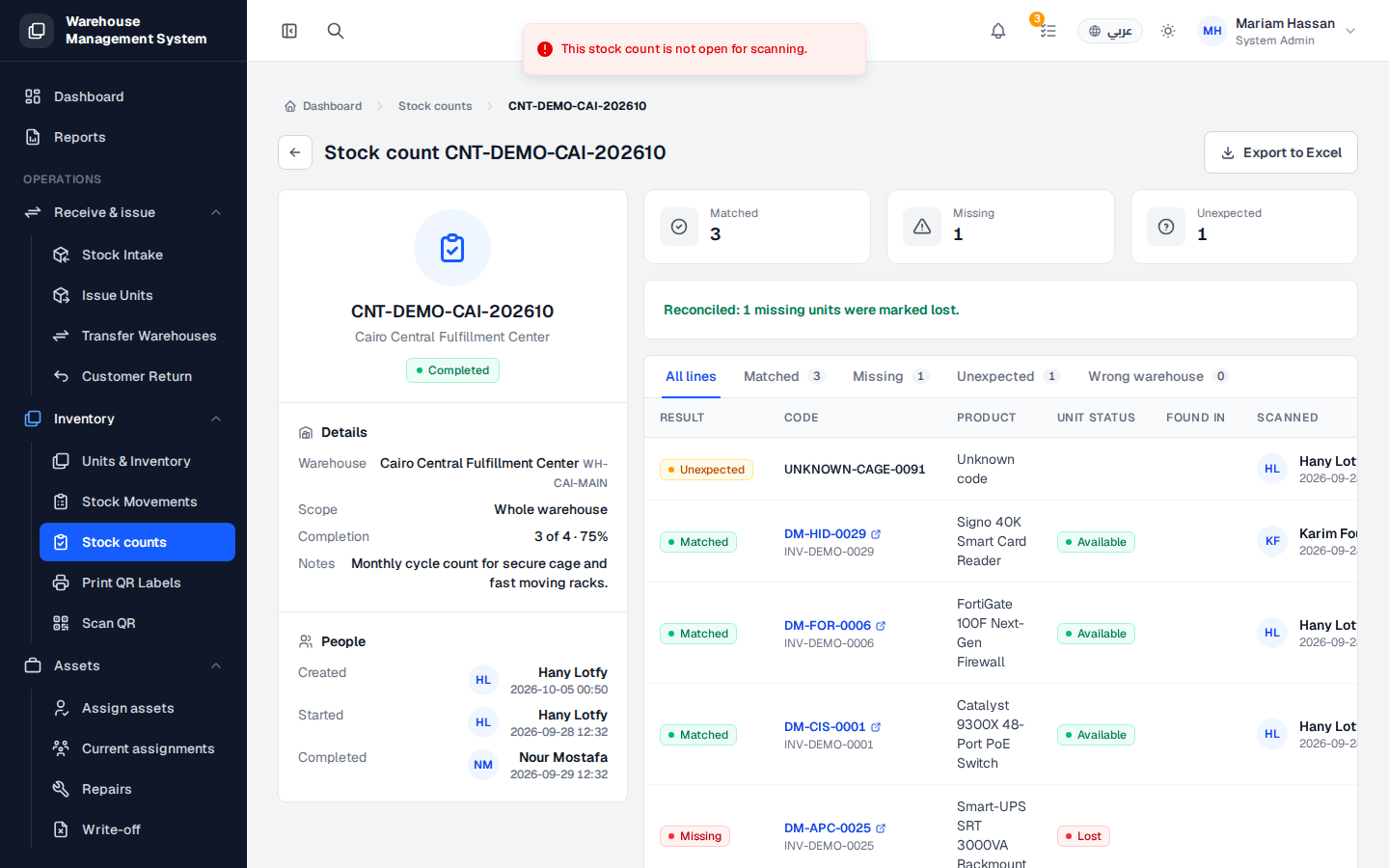This screenshot has height=868, width=1389.
Task: Open Scan QR page
Action: pyautogui.click(x=137, y=623)
